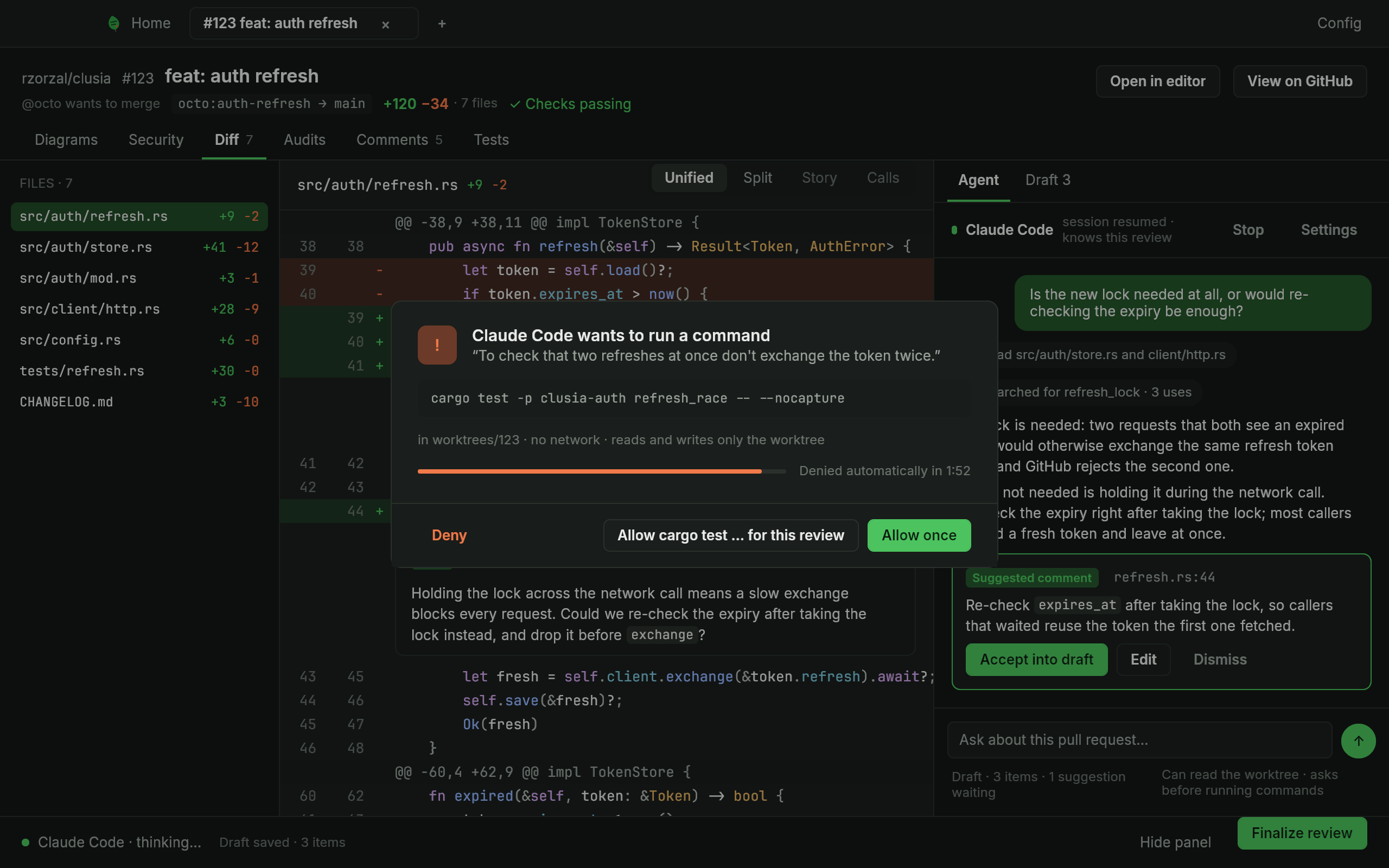Close the #123 feat: auth refresh tab
The height and width of the screenshot is (868, 1389).
(386, 24)
